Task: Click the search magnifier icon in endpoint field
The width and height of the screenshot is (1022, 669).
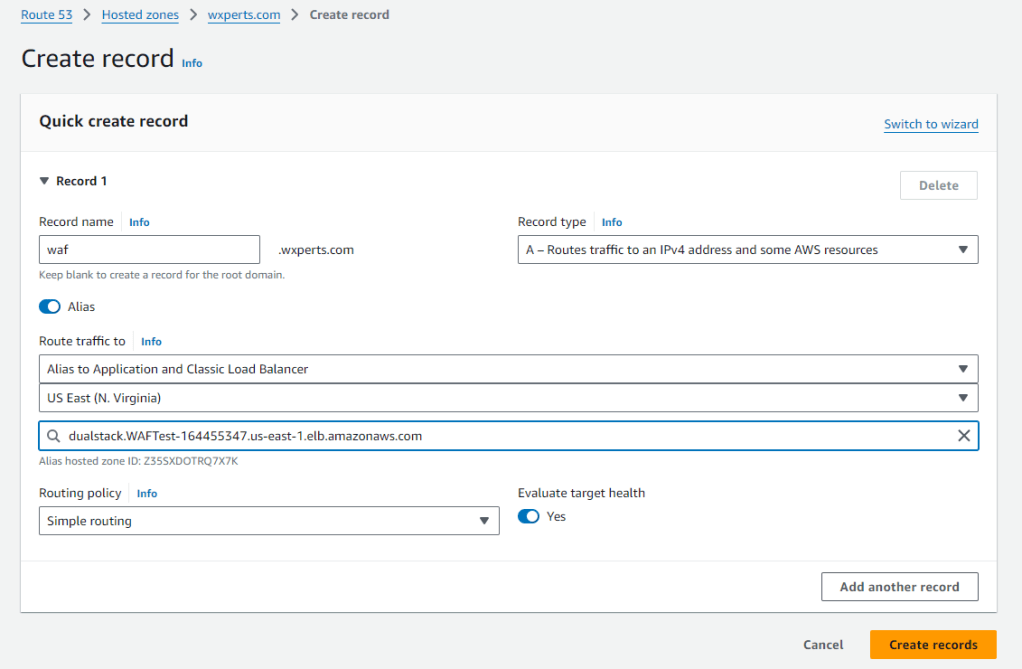Action: click(52, 436)
